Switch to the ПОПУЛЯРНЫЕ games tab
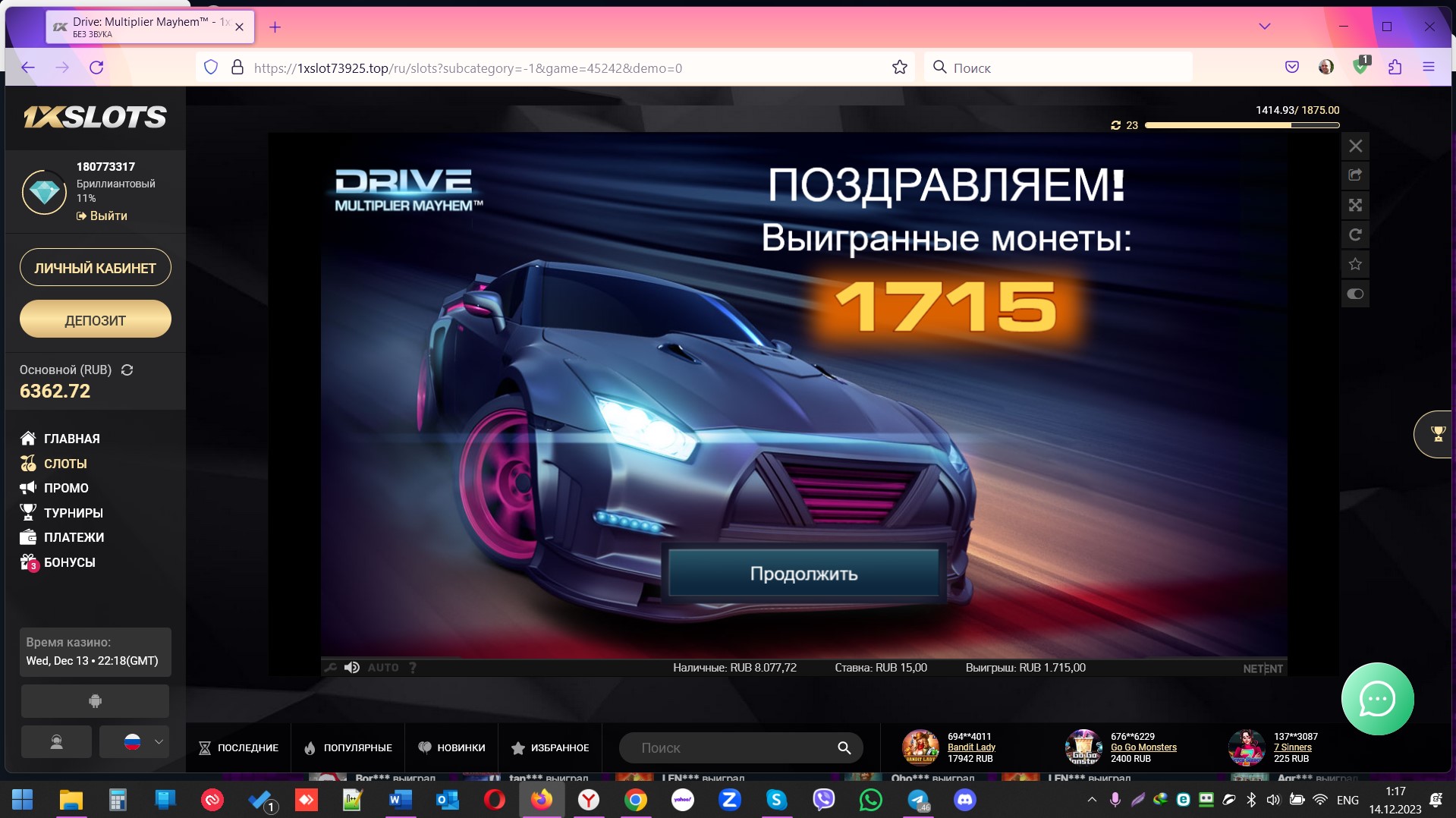The height and width of the screenshot is (818, 1456). tap(348, 748)
